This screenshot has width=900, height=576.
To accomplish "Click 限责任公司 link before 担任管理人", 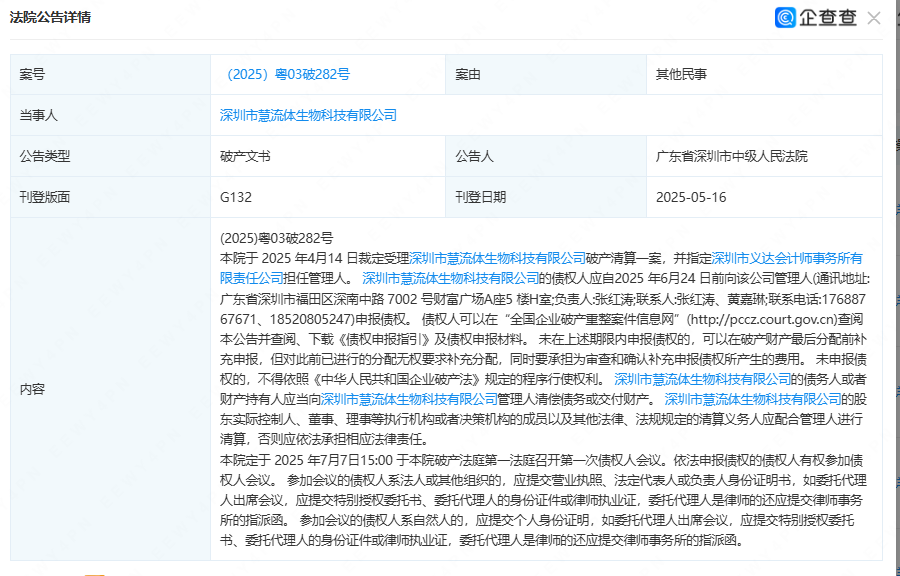I will coord(251,278).
